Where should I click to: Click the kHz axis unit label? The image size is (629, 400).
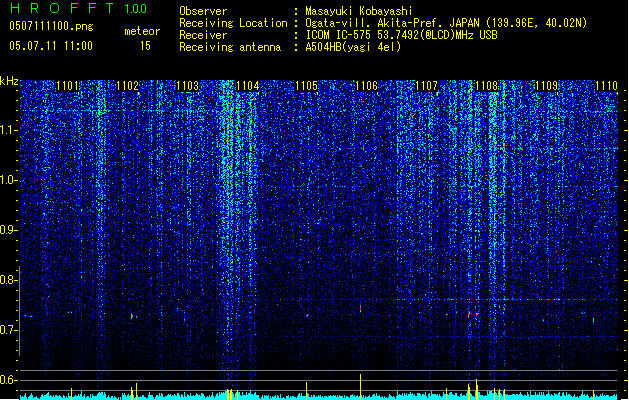(x=9, y=81)
